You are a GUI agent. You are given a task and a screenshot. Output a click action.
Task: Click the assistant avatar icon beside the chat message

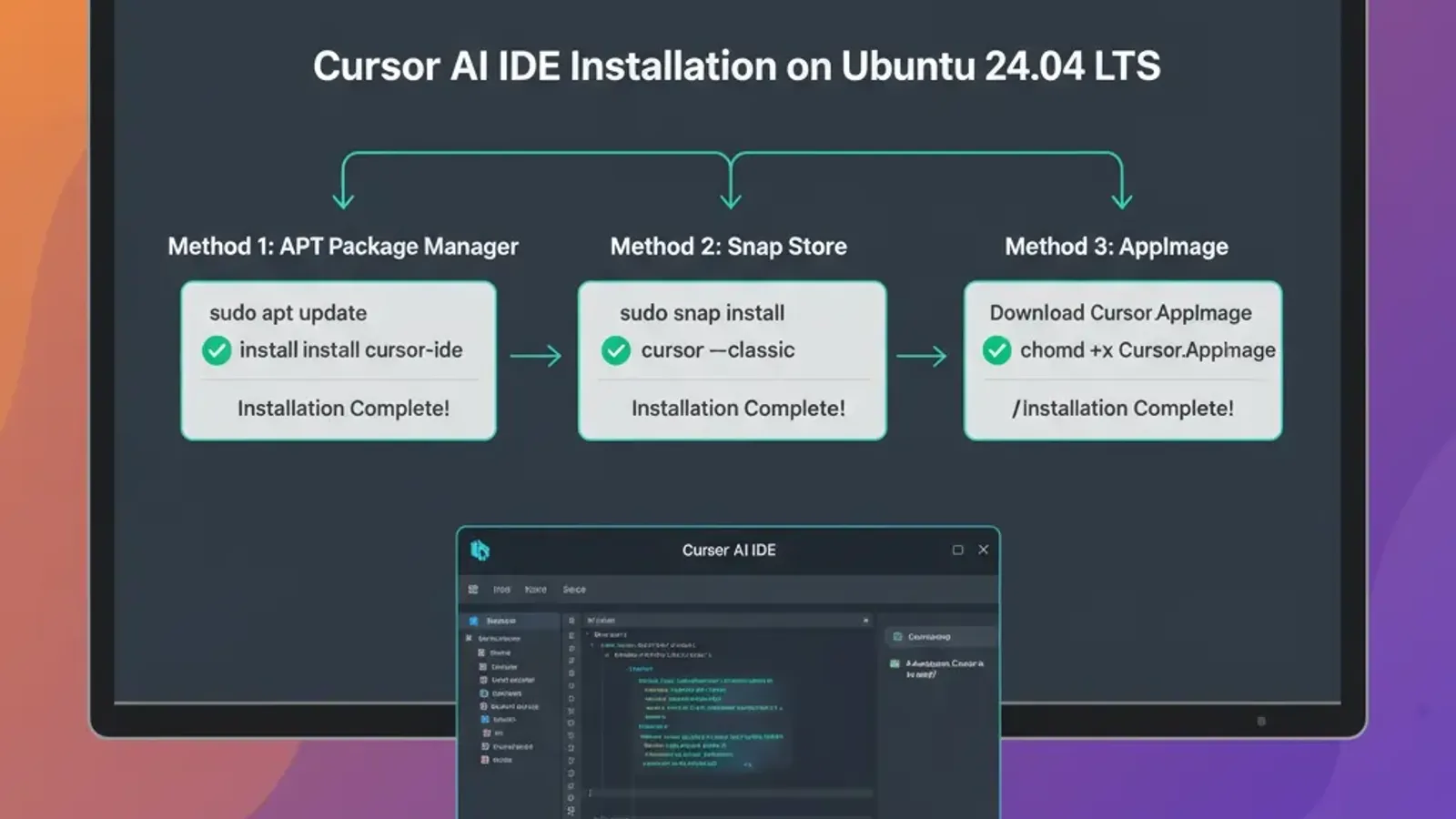pos(894,663)
